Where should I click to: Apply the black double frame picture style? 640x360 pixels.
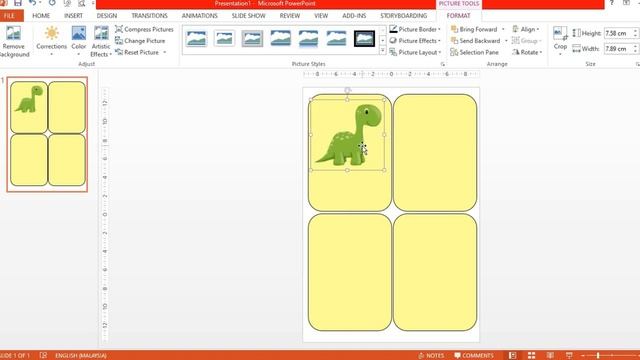tap(364, 39)
